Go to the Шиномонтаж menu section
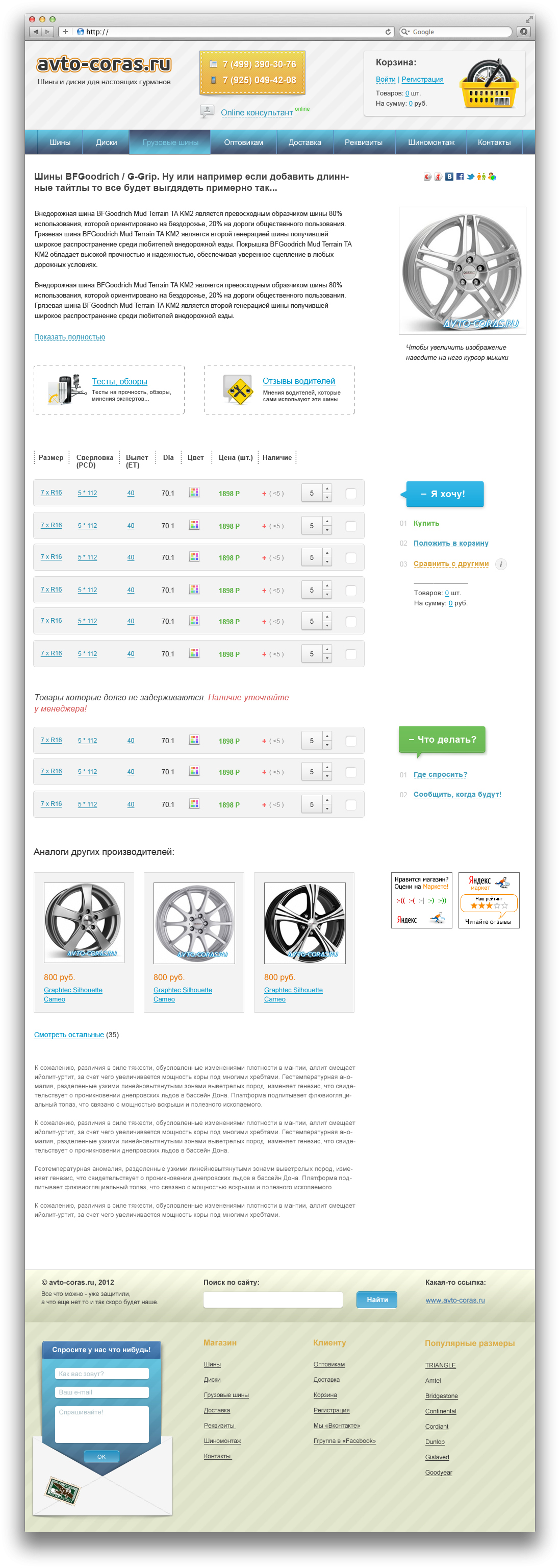This screenshot has width=560, height=1568. click(430, 142)
